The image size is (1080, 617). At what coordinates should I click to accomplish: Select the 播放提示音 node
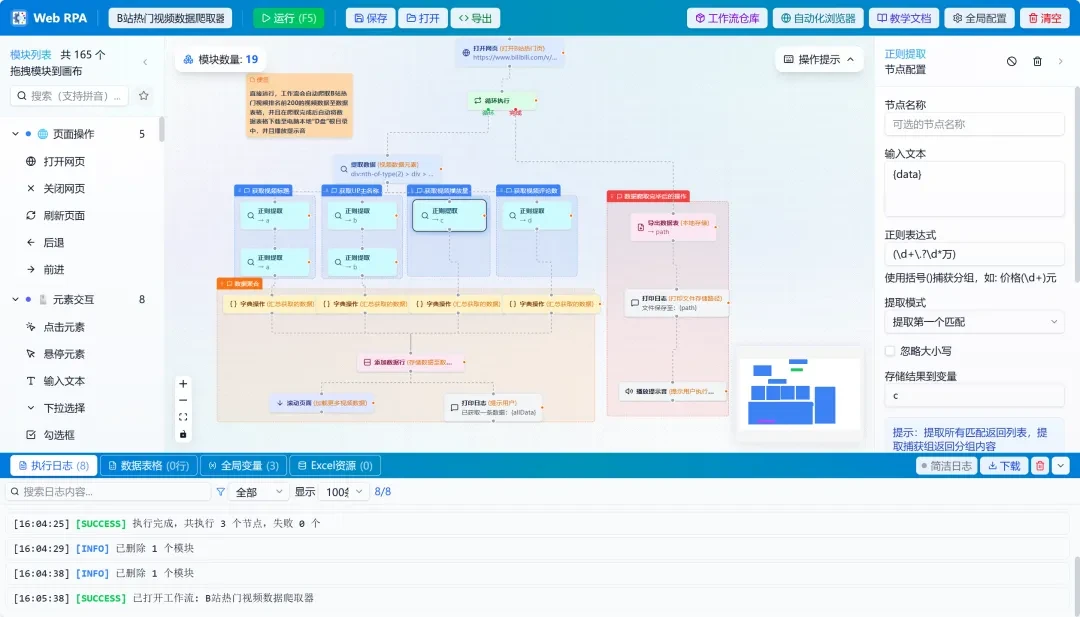(673, 391)
